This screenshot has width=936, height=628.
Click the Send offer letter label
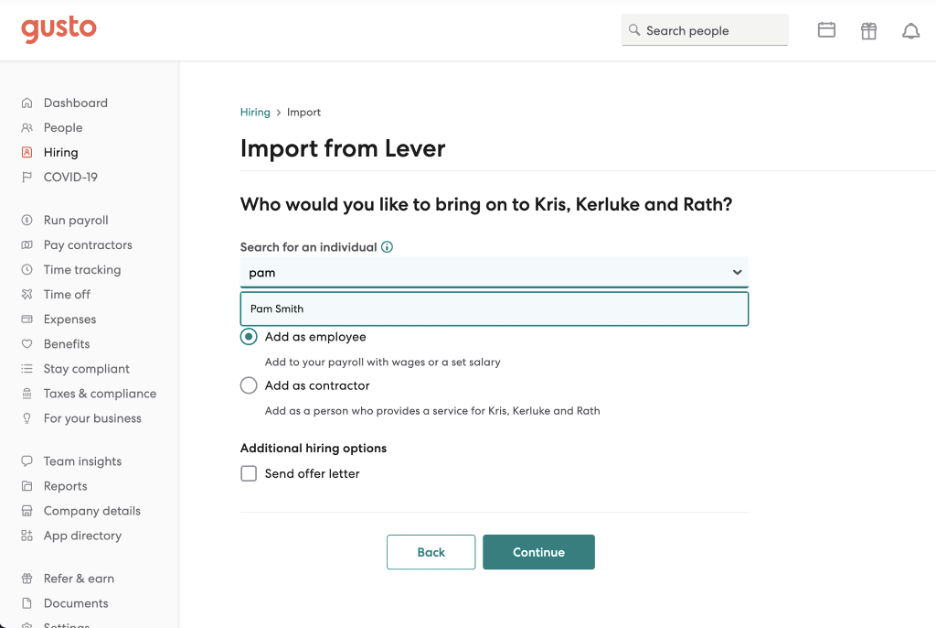point(312,473)
